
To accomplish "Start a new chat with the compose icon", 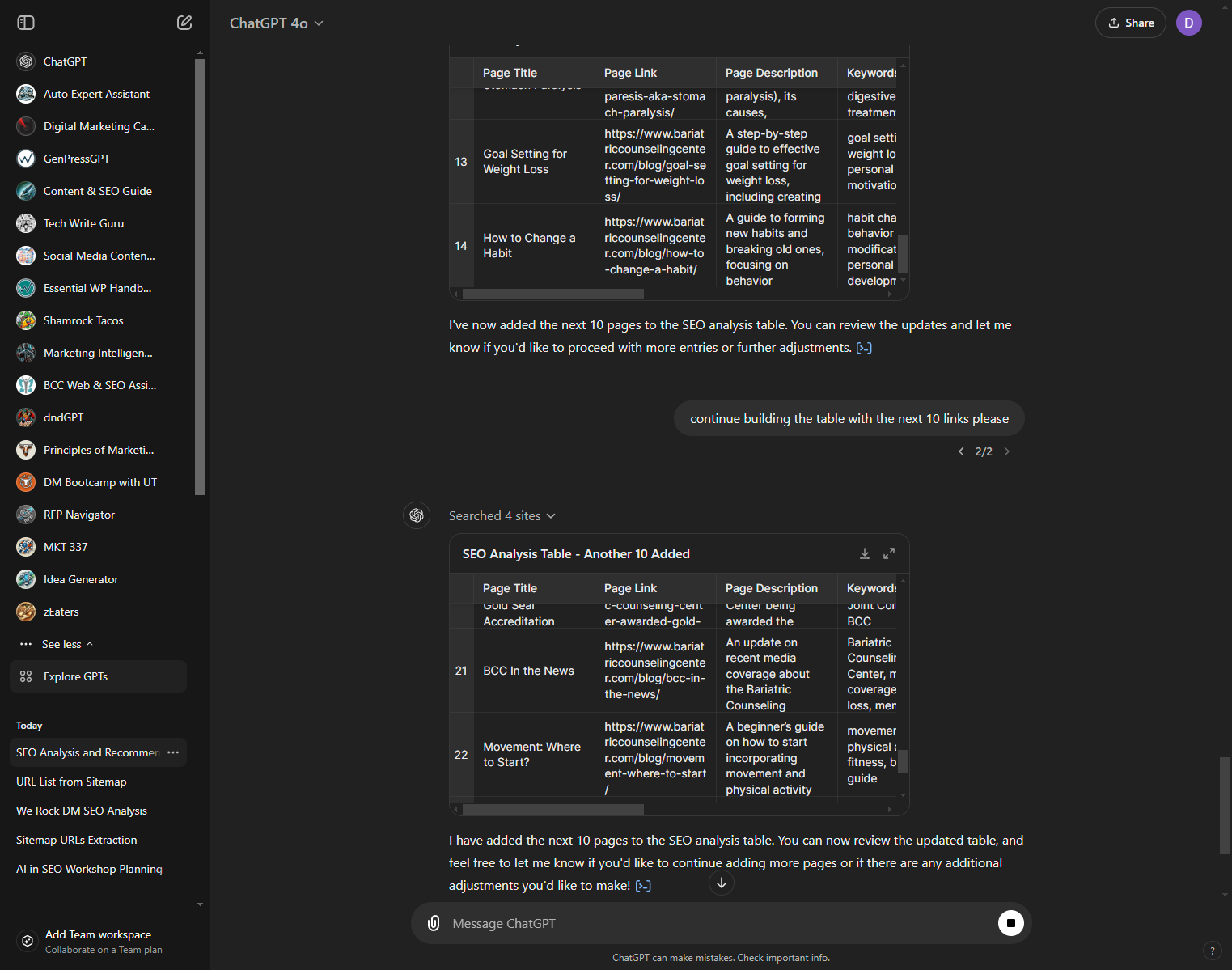I will (184, 23).
